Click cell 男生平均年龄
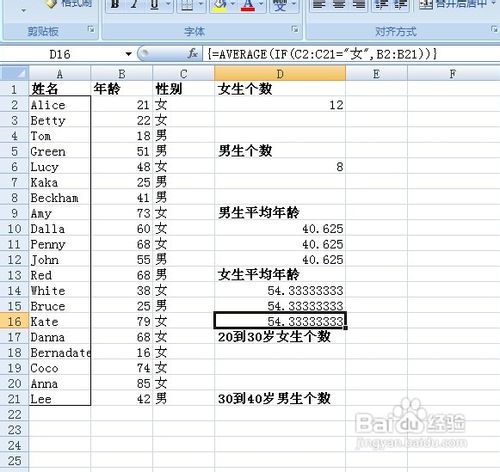The image size is (500, 472). tap(280, 213)
